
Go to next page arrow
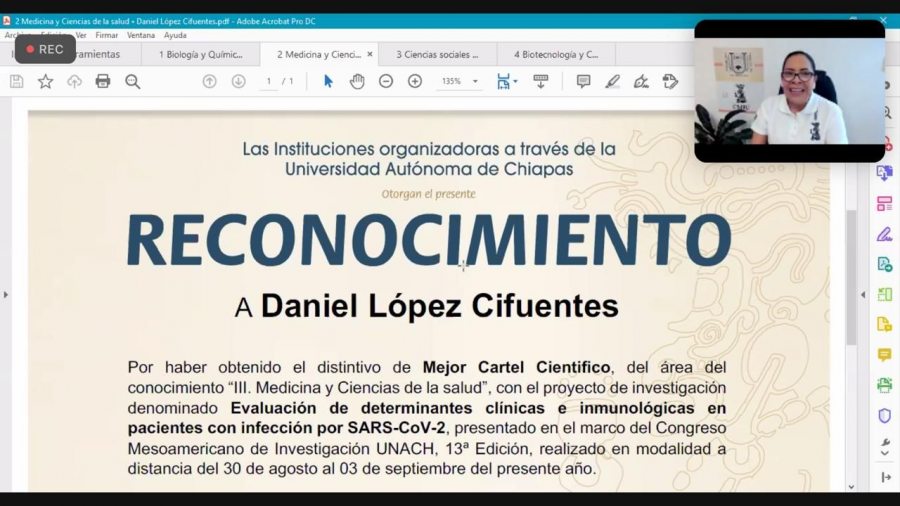(x=238, y=81)
